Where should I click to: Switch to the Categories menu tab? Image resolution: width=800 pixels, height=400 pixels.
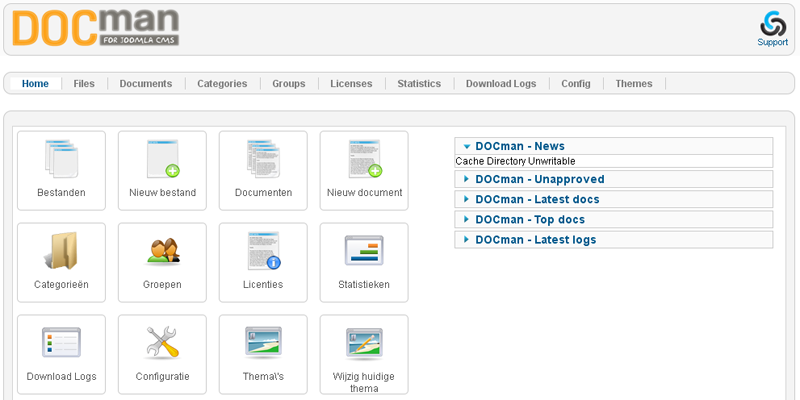pos(222,84)
